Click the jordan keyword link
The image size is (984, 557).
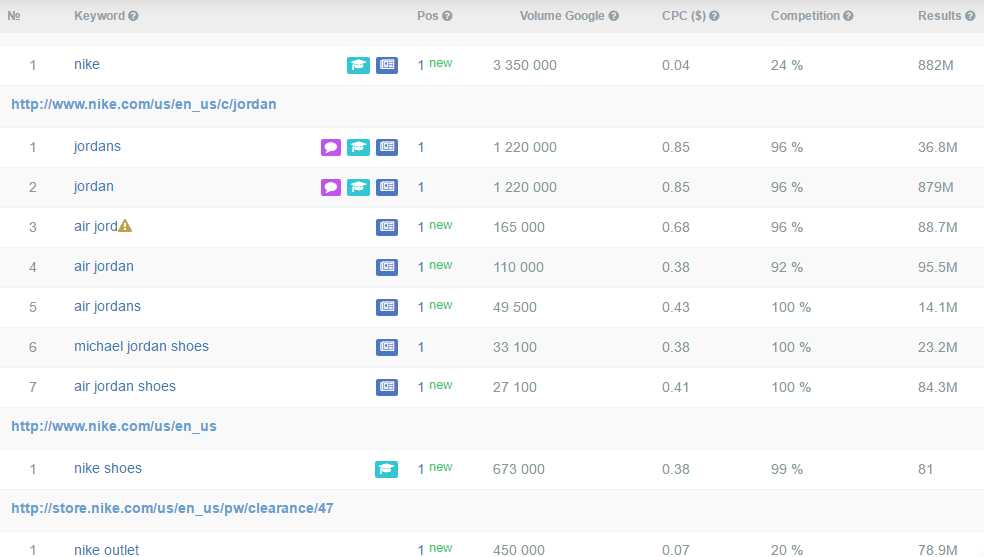click(x=94, y=187)
